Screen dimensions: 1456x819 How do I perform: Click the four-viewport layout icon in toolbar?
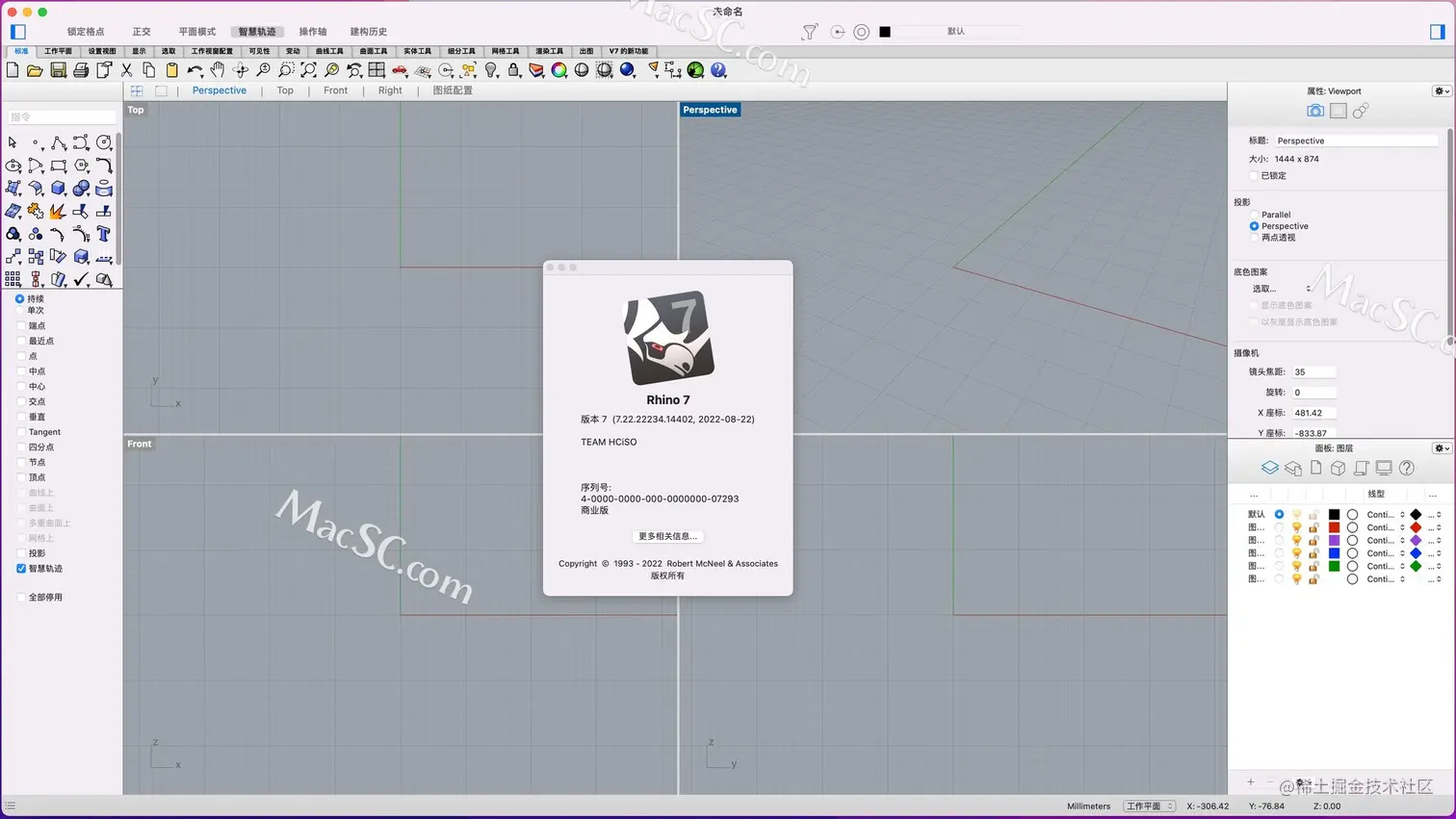point(377,70)
